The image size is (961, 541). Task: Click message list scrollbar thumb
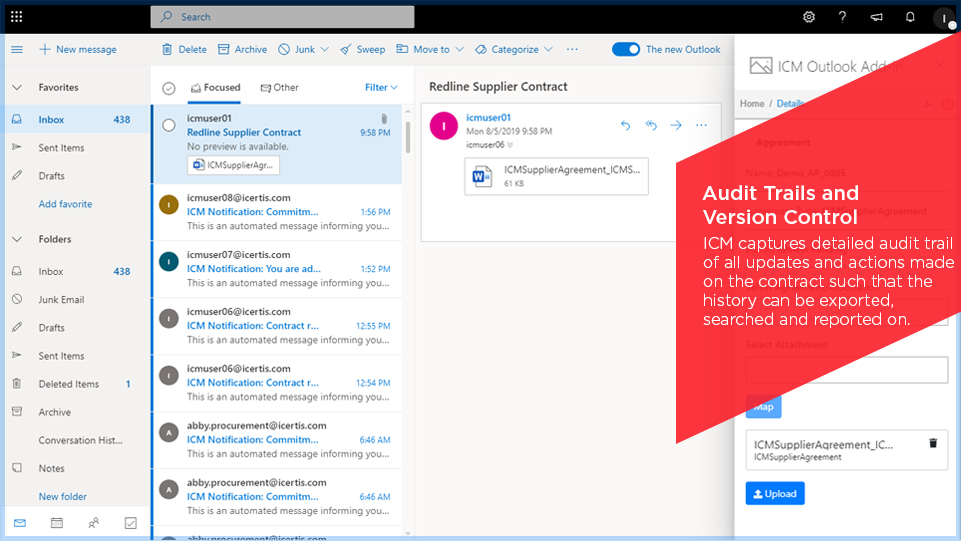tap(408, 136)
